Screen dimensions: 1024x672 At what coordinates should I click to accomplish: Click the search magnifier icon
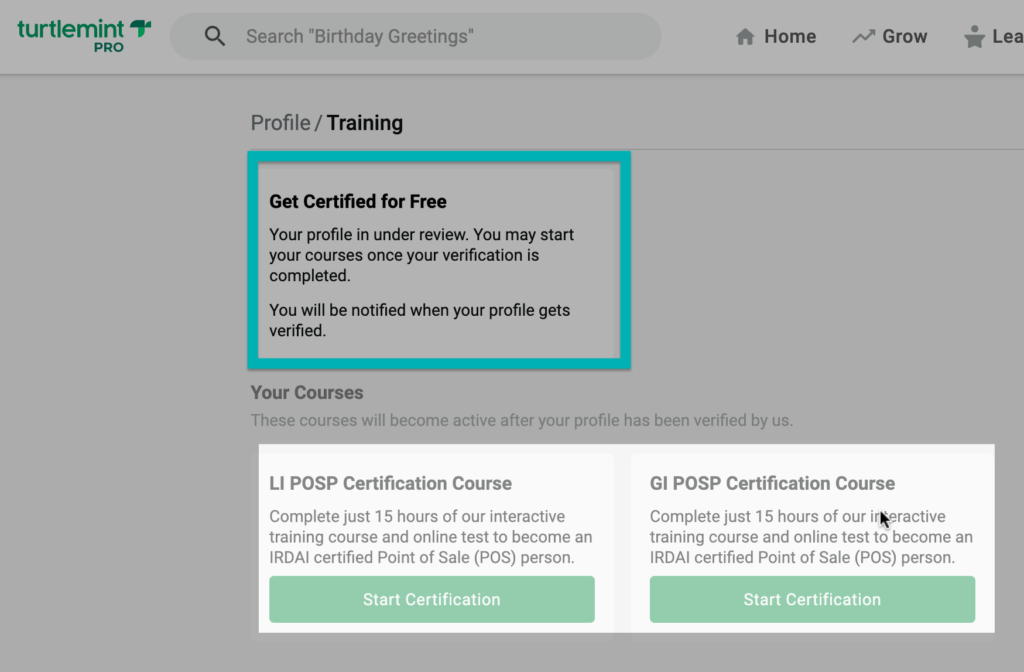click(214, 36)
